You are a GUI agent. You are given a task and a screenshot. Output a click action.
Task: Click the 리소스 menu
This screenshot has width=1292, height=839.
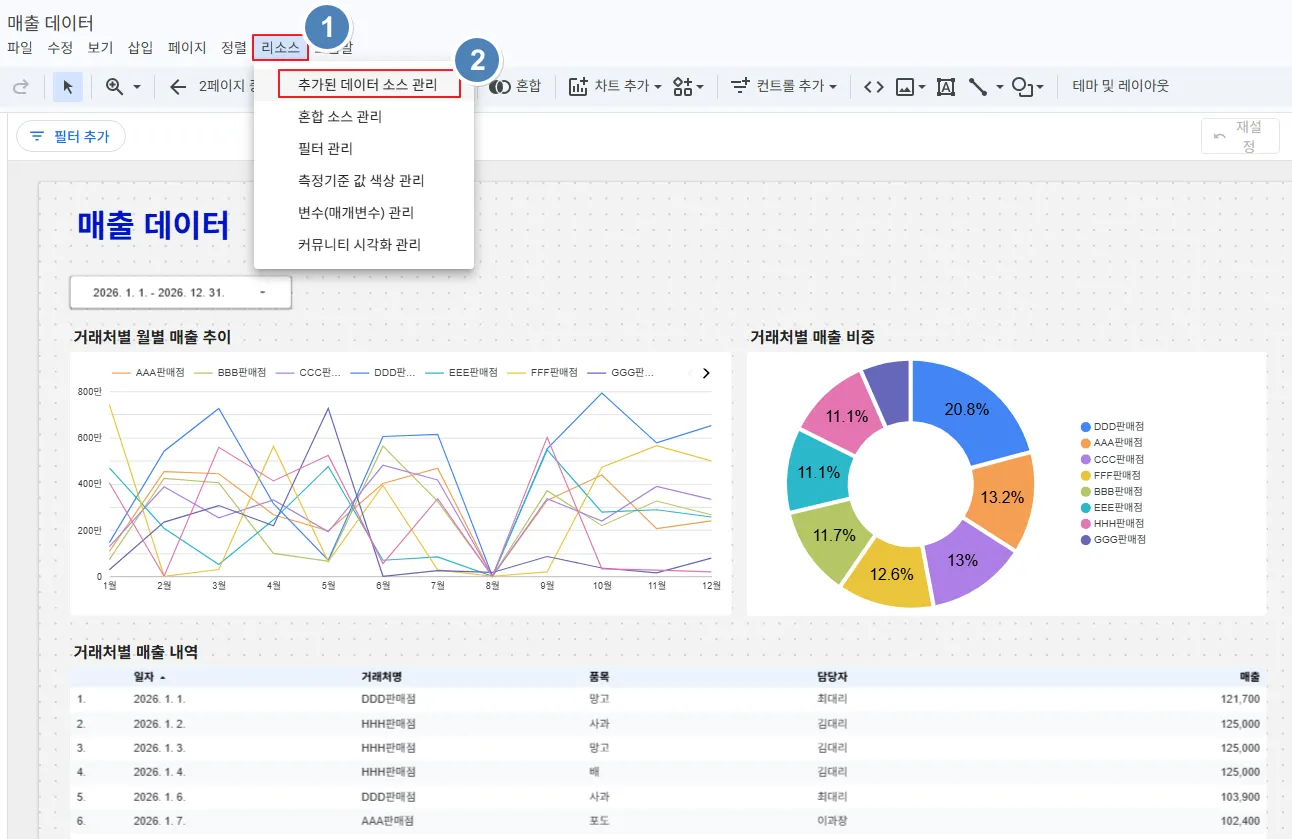click(x=280, y=47)
